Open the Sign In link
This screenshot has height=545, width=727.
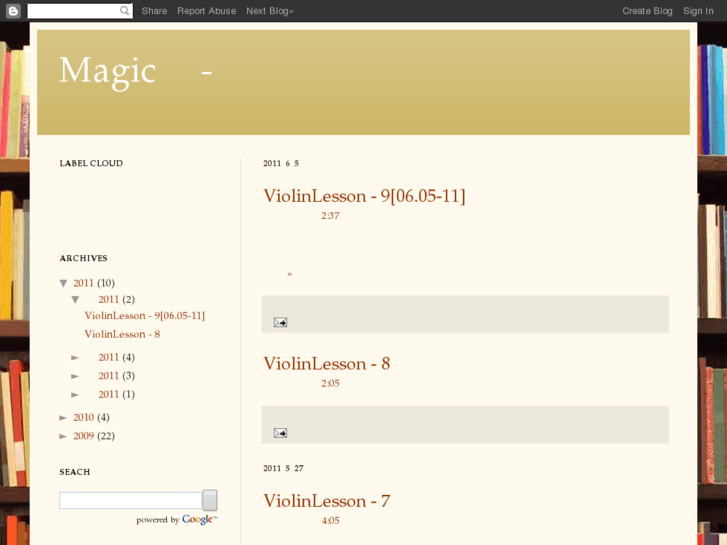[x=698, y=11]
